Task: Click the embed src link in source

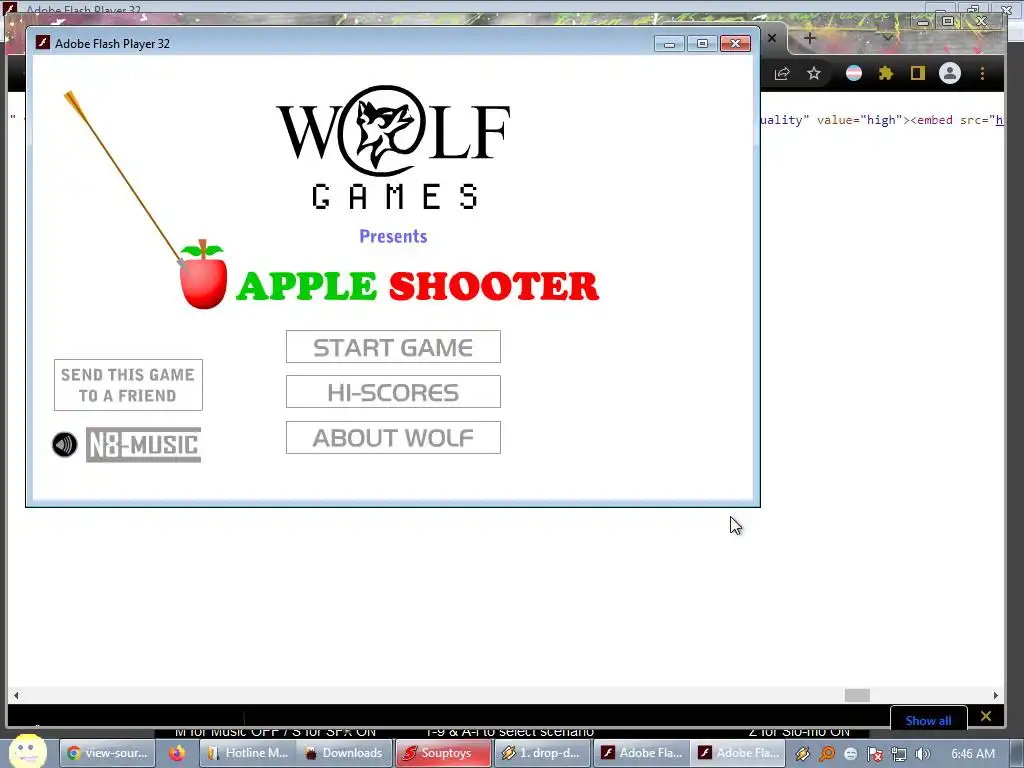Action: pos(999,120)
